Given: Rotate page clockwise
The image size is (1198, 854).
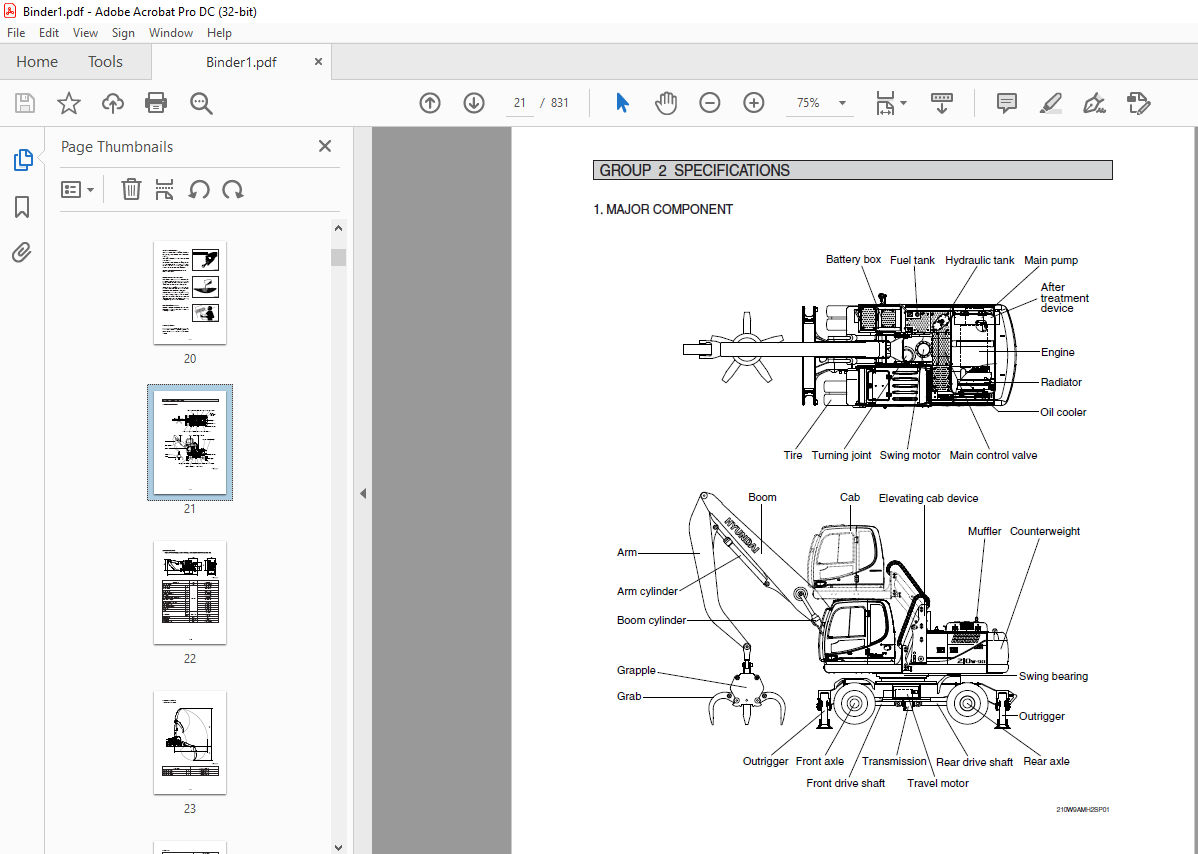Looking at the screenshot, I should click(233, 189).
